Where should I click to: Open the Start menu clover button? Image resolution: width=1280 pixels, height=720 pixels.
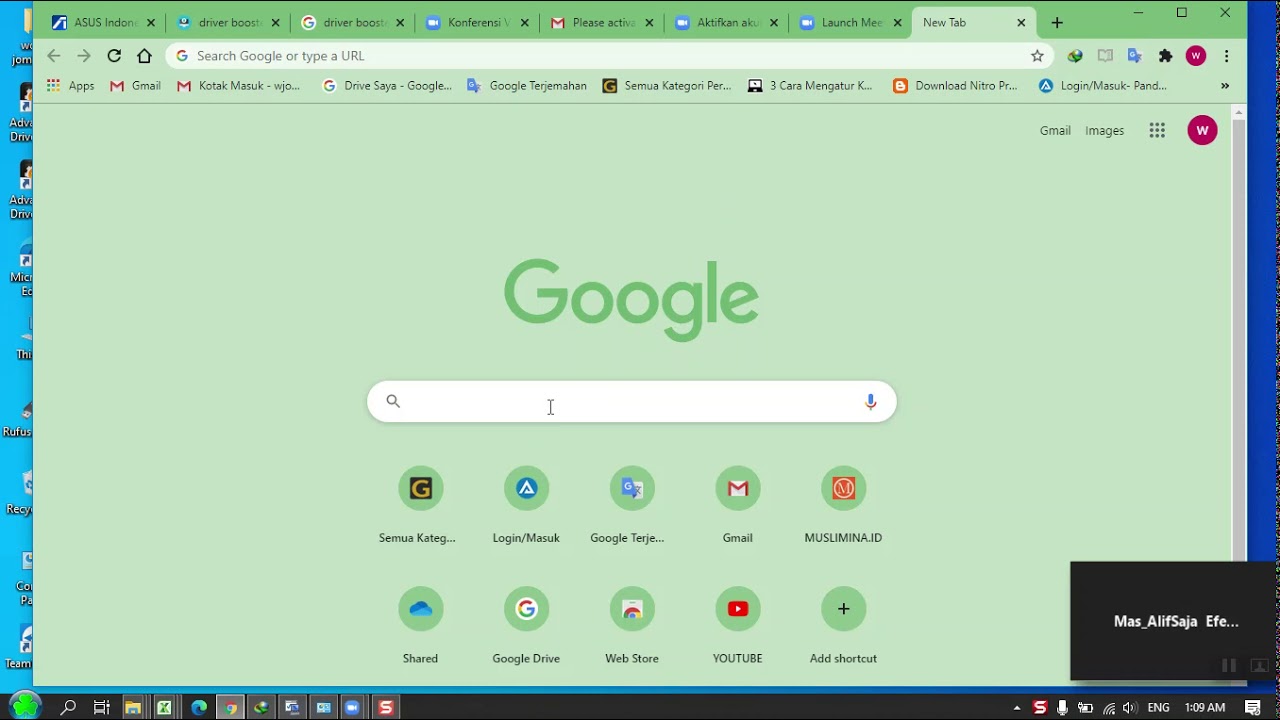(x=24, y=706)
